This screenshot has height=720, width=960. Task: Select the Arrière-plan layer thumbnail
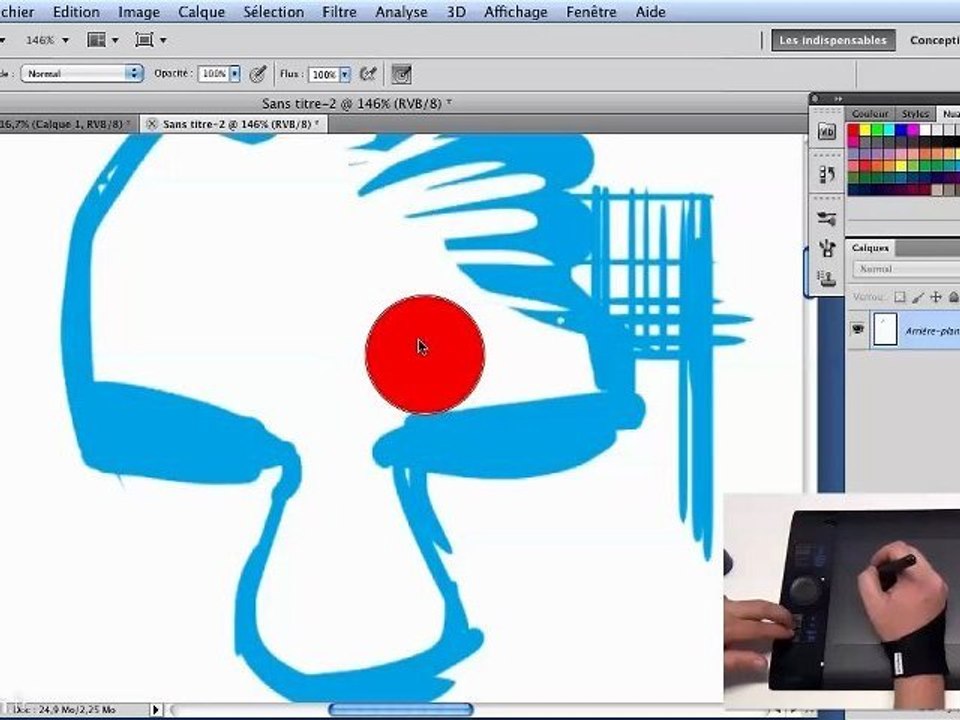[885, 329]
